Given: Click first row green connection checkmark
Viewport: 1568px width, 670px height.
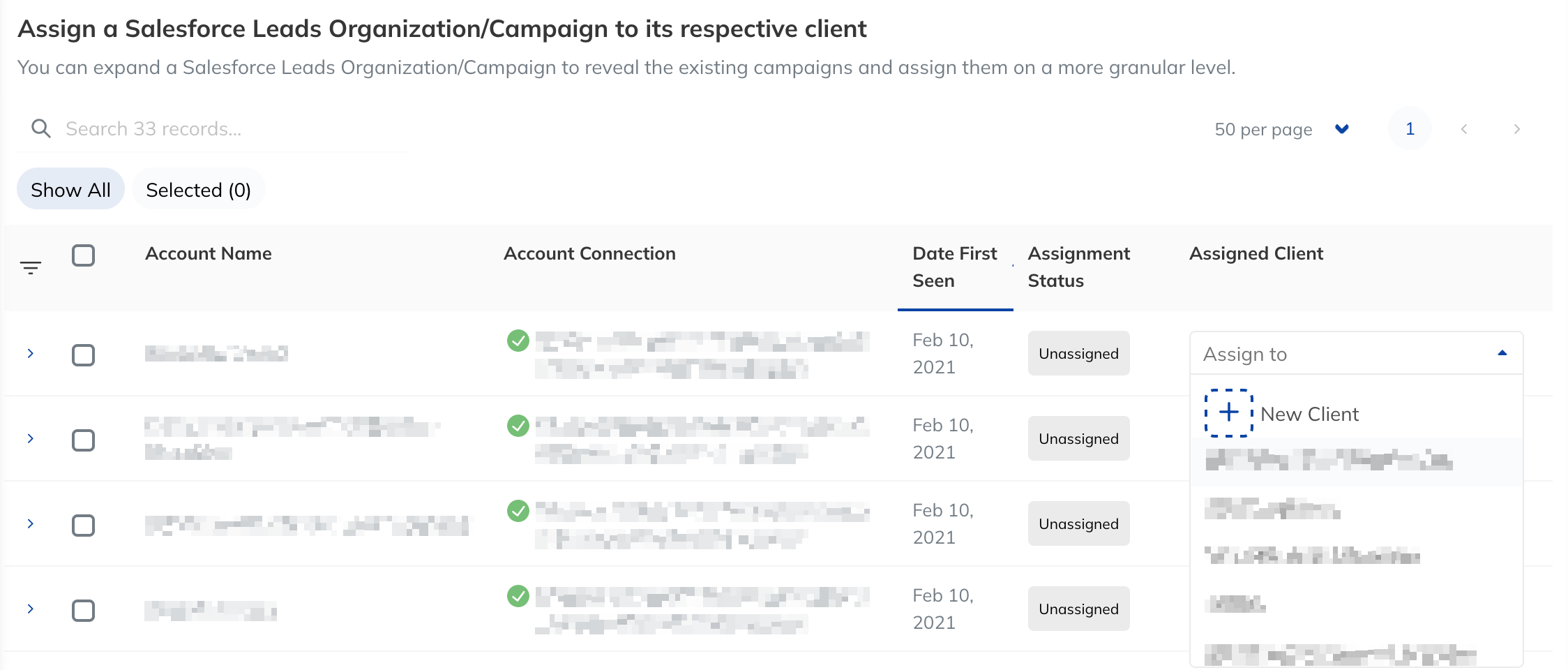Looking at the screenshot, I should pos(518,341).
